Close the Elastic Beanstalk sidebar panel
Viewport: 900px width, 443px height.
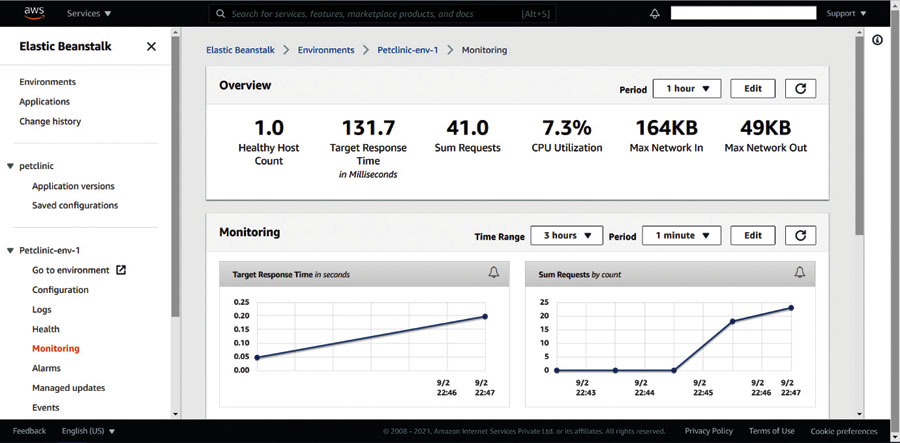[x=151, y=47]
